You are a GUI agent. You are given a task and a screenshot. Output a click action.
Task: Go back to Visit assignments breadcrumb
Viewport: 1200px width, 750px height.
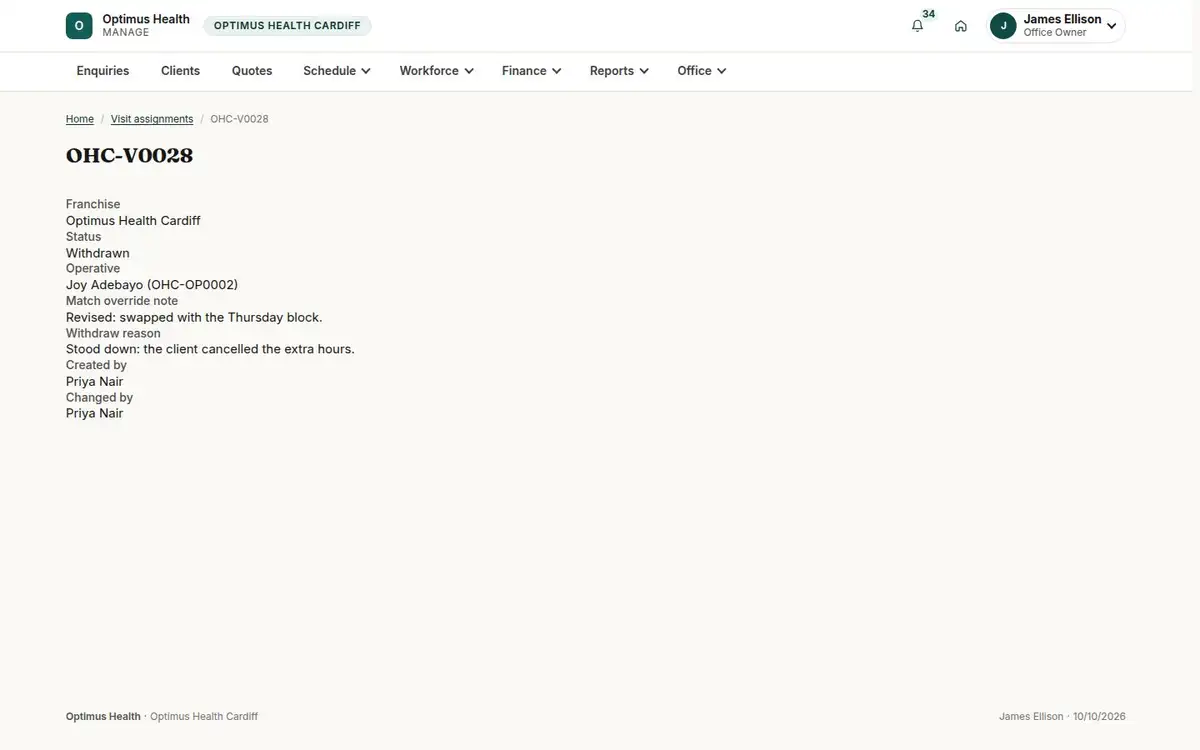(x=152, y=119)
